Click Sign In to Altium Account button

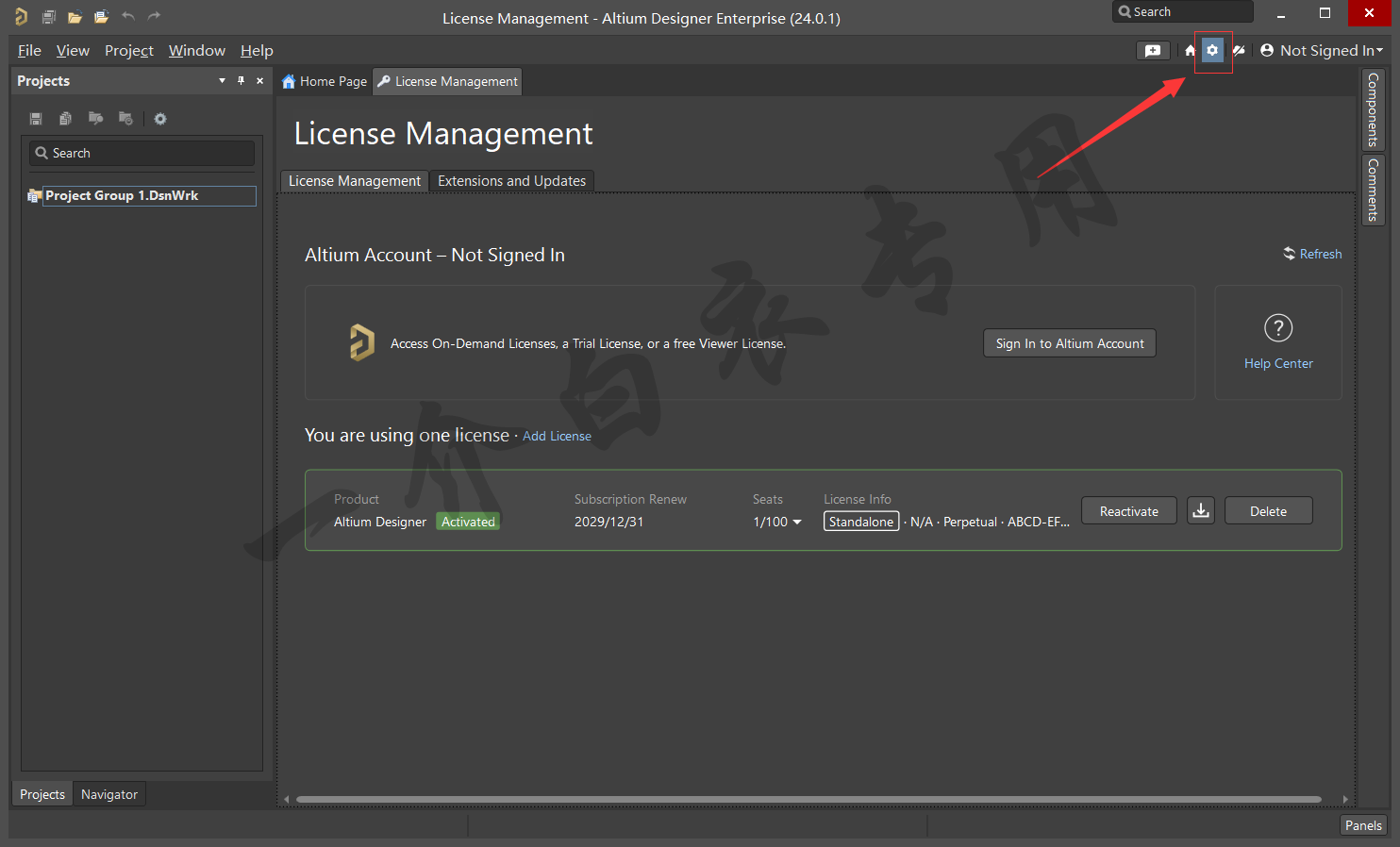click(1069, 343)
